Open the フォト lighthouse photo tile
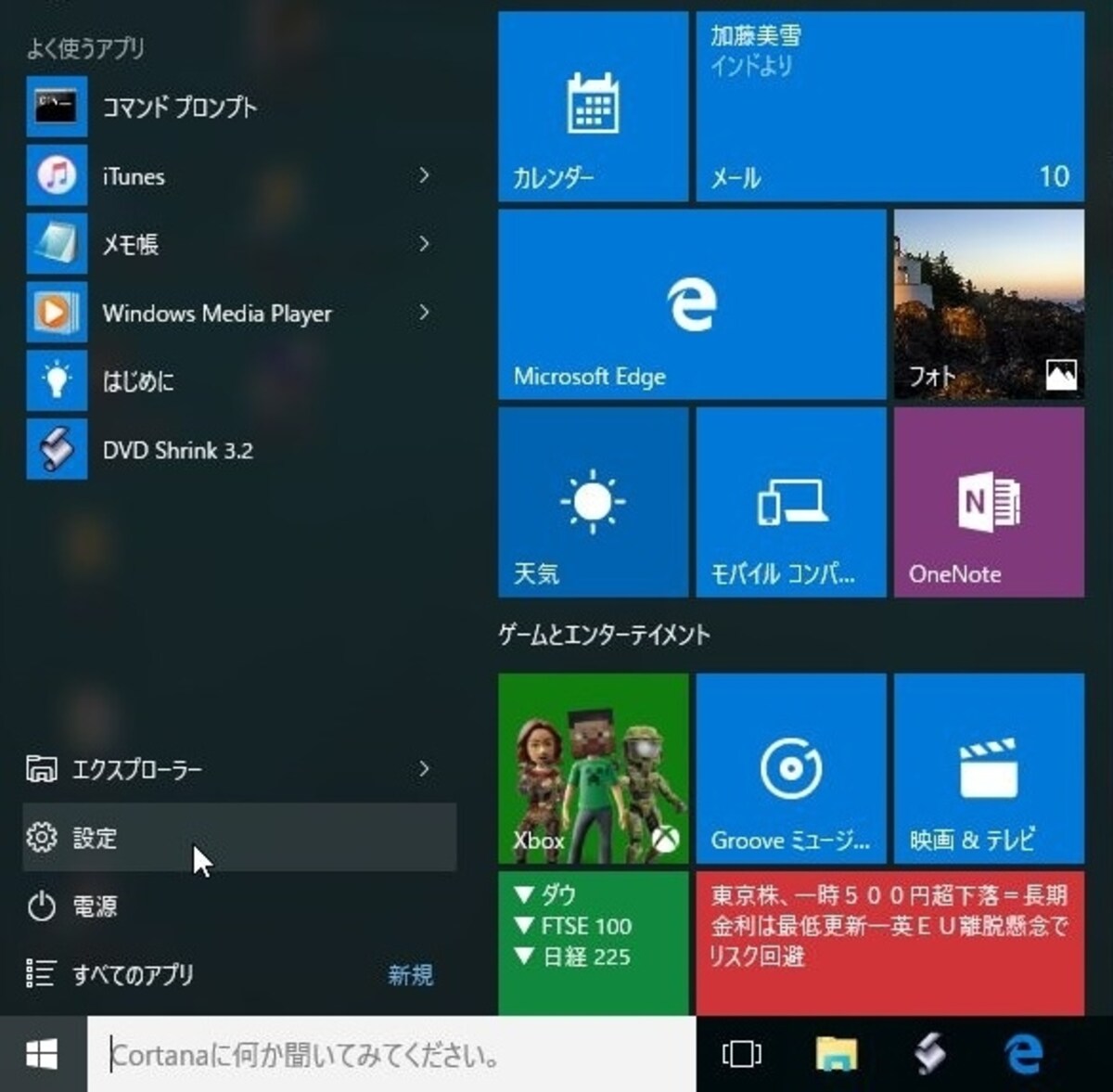Viewport: 1113px width, 1092px height. 989,304
